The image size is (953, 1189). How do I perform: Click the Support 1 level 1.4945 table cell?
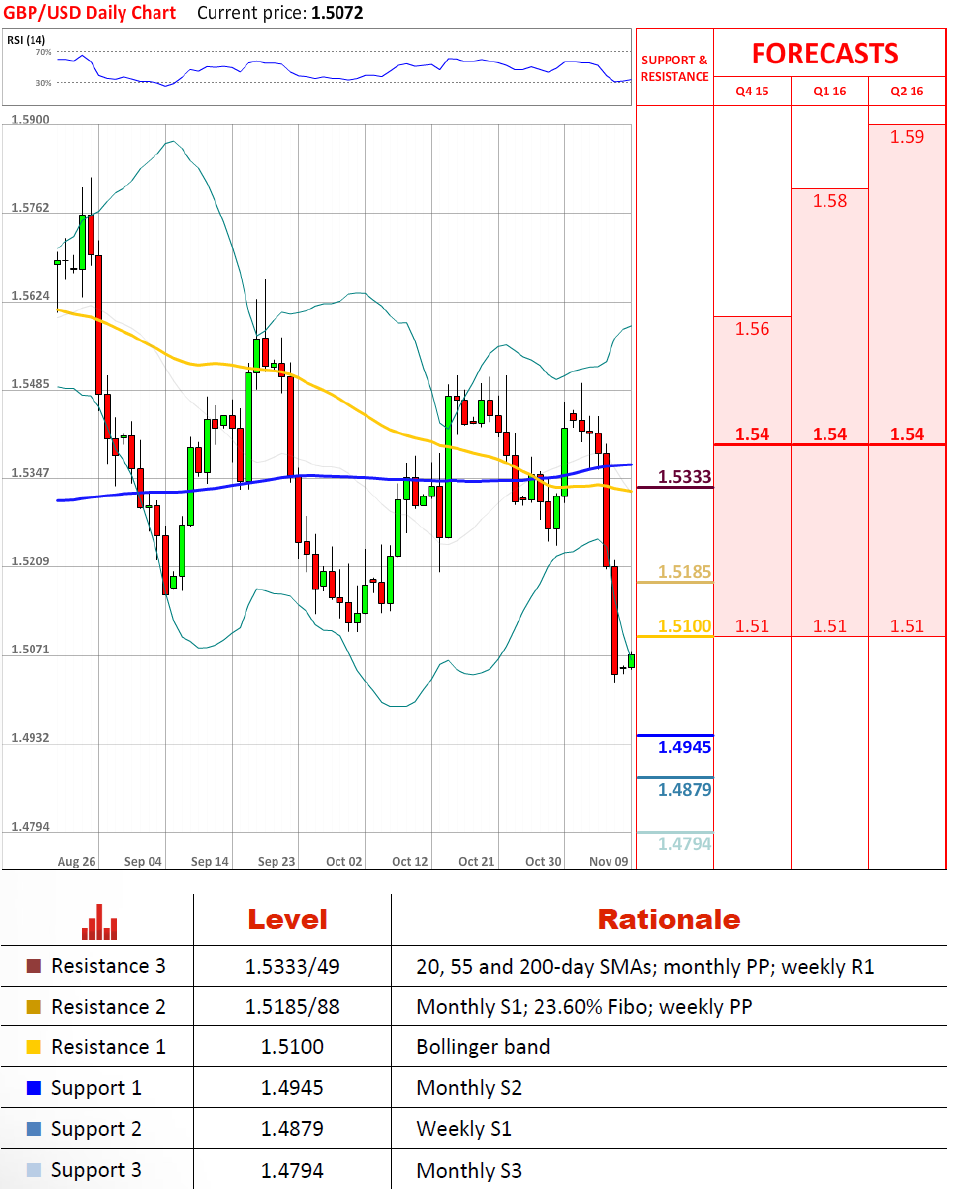[292, 1088]
